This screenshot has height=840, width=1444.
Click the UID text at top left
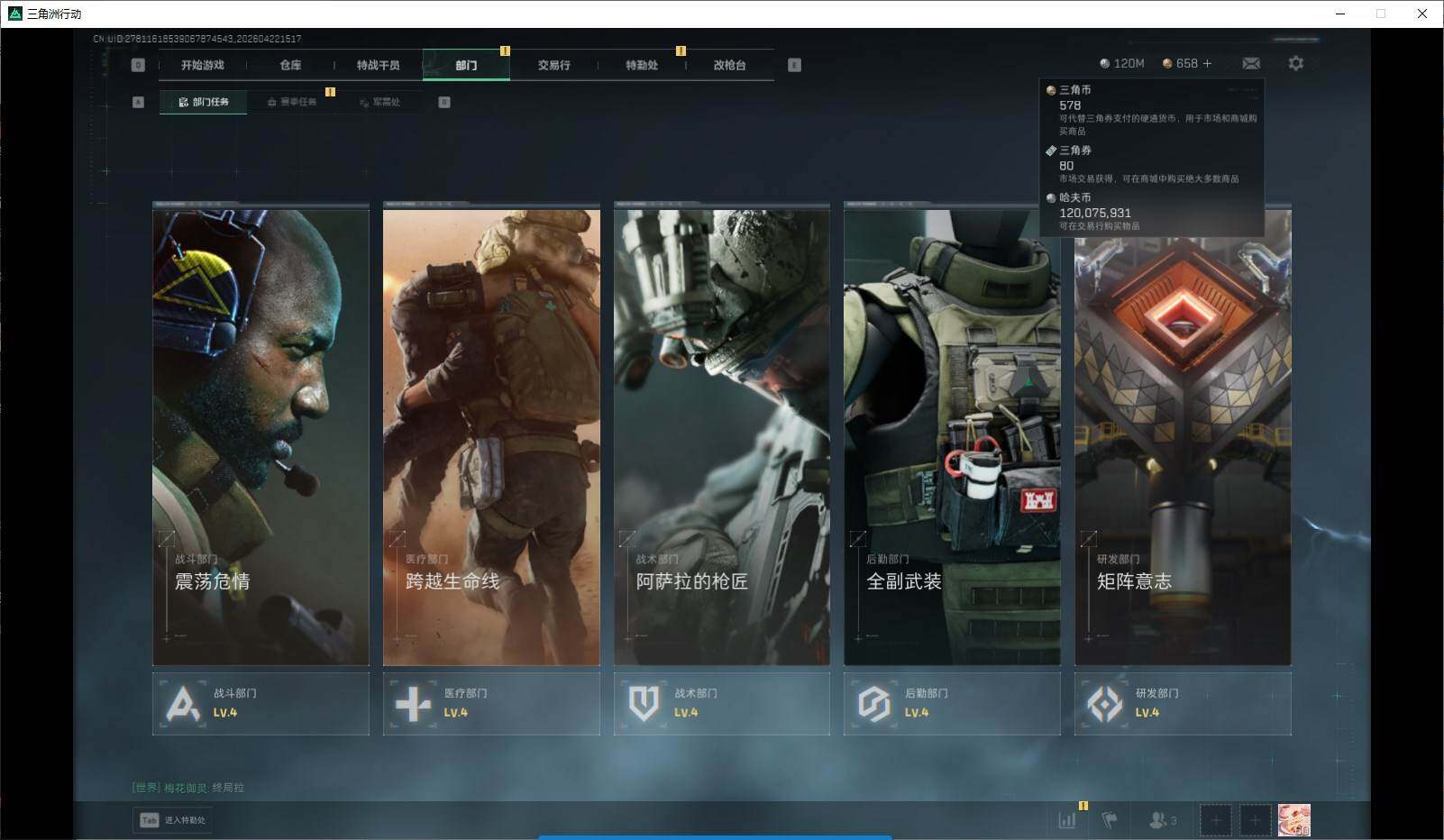click(x=197, y=39)
